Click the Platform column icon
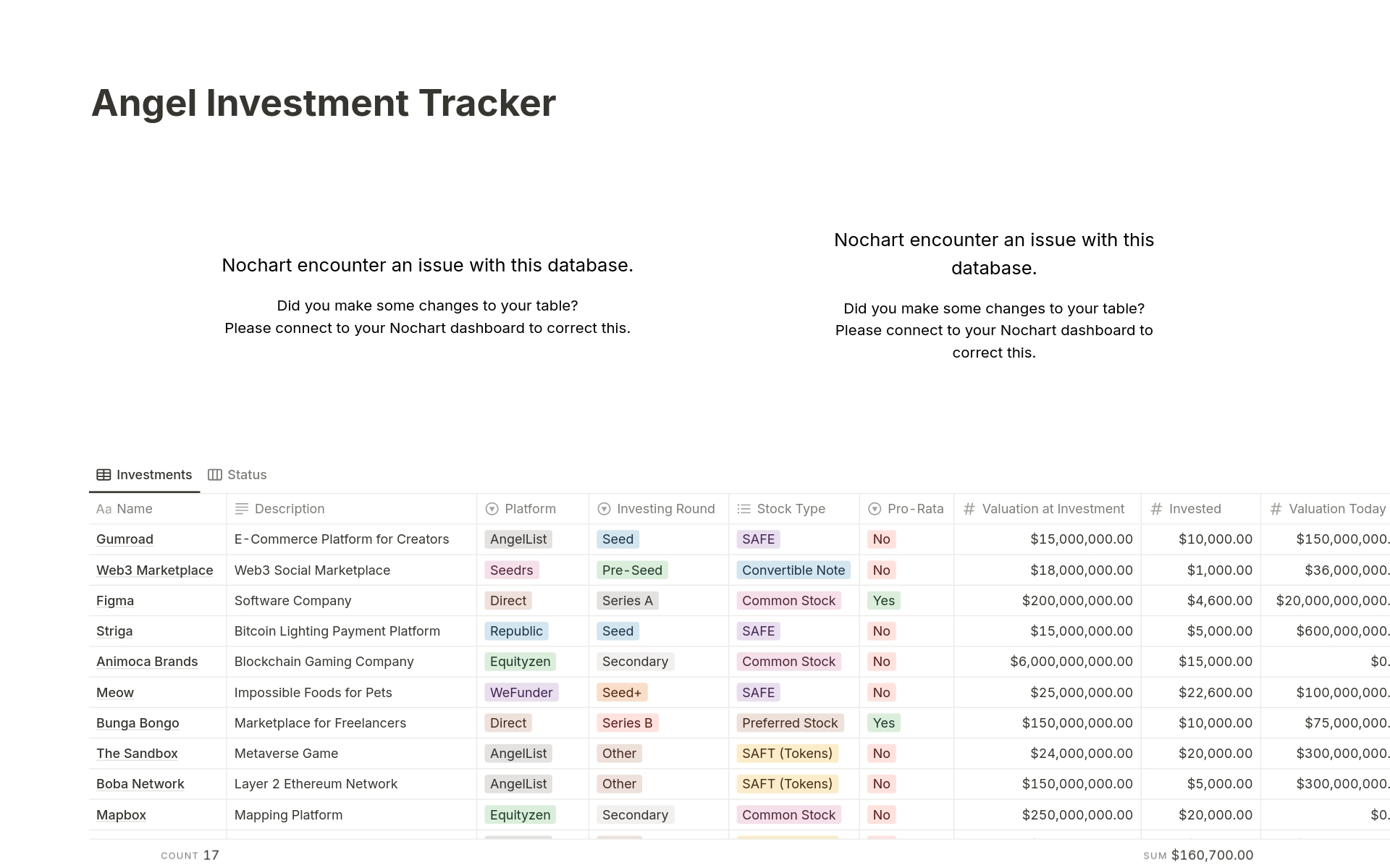 click(492, 507)
